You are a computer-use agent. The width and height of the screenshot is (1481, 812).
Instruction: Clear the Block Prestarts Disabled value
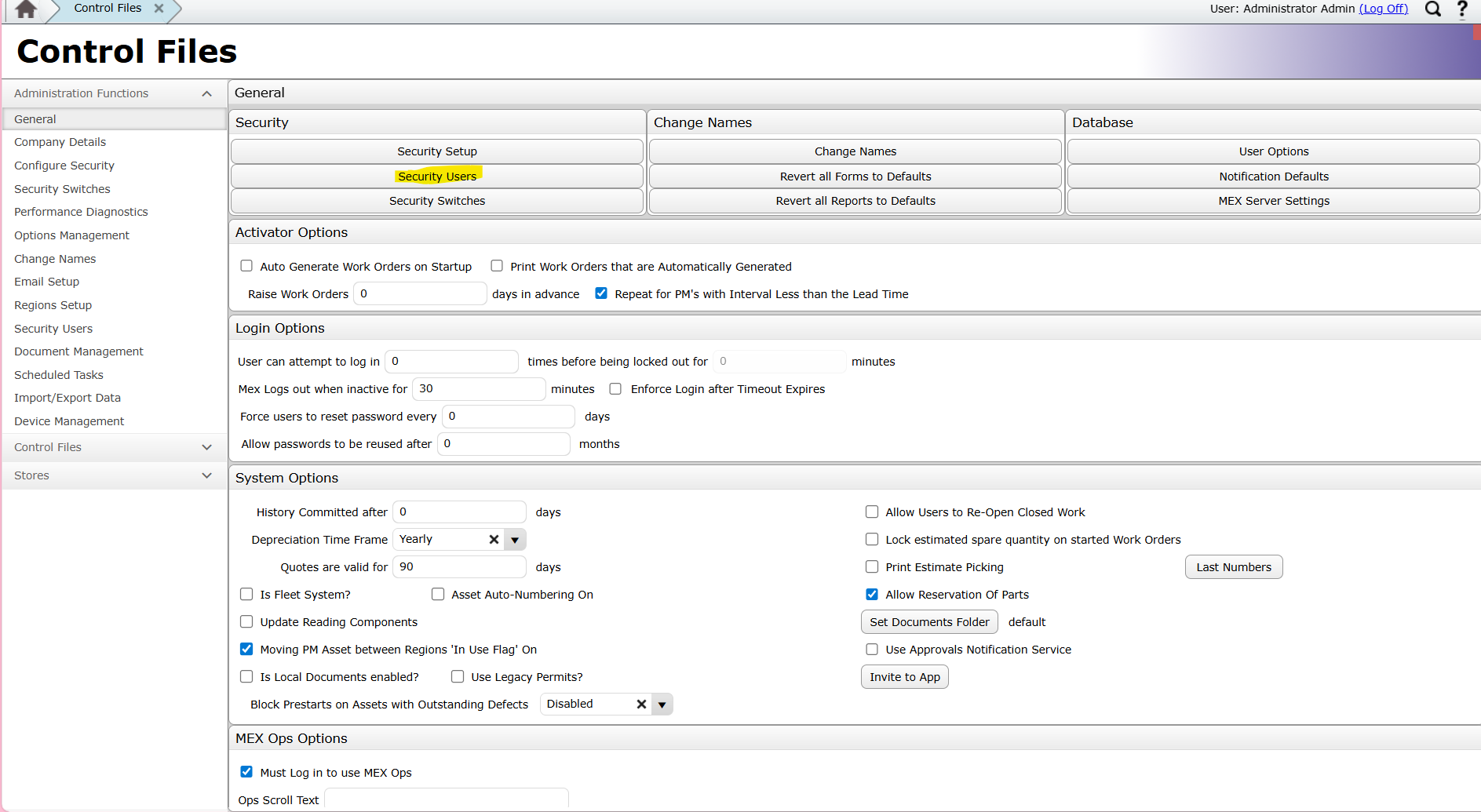(x=641, y=705)
